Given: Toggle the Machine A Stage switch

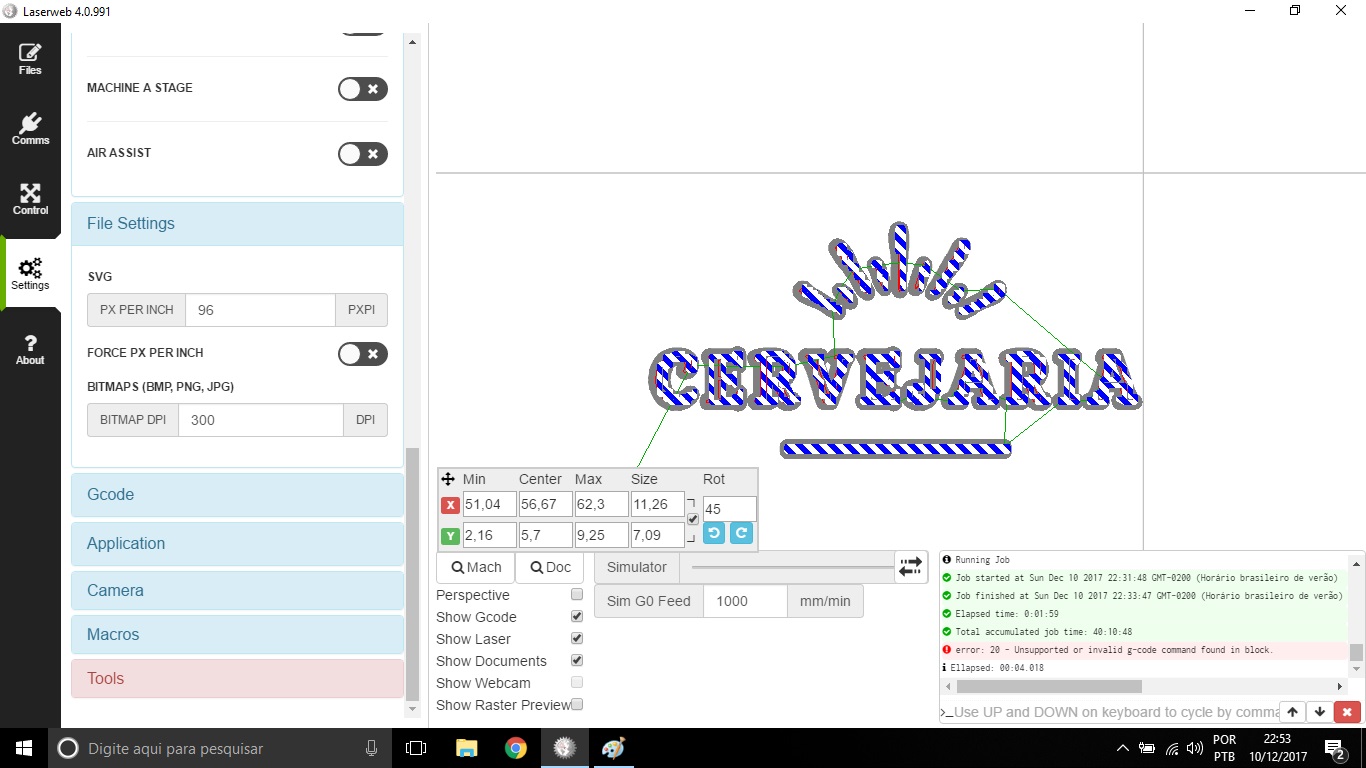Looking at the screenshot, I should coord(362,89).
